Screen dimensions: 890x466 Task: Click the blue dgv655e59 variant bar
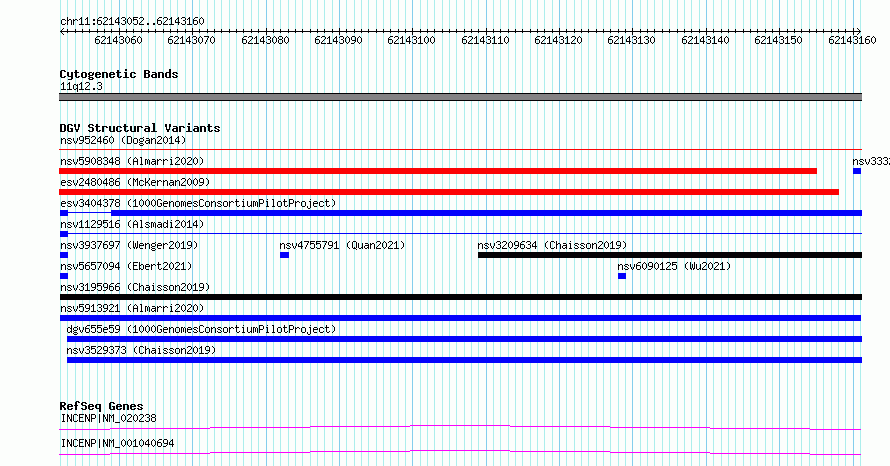pyautogui.click(x=464, y=339)
